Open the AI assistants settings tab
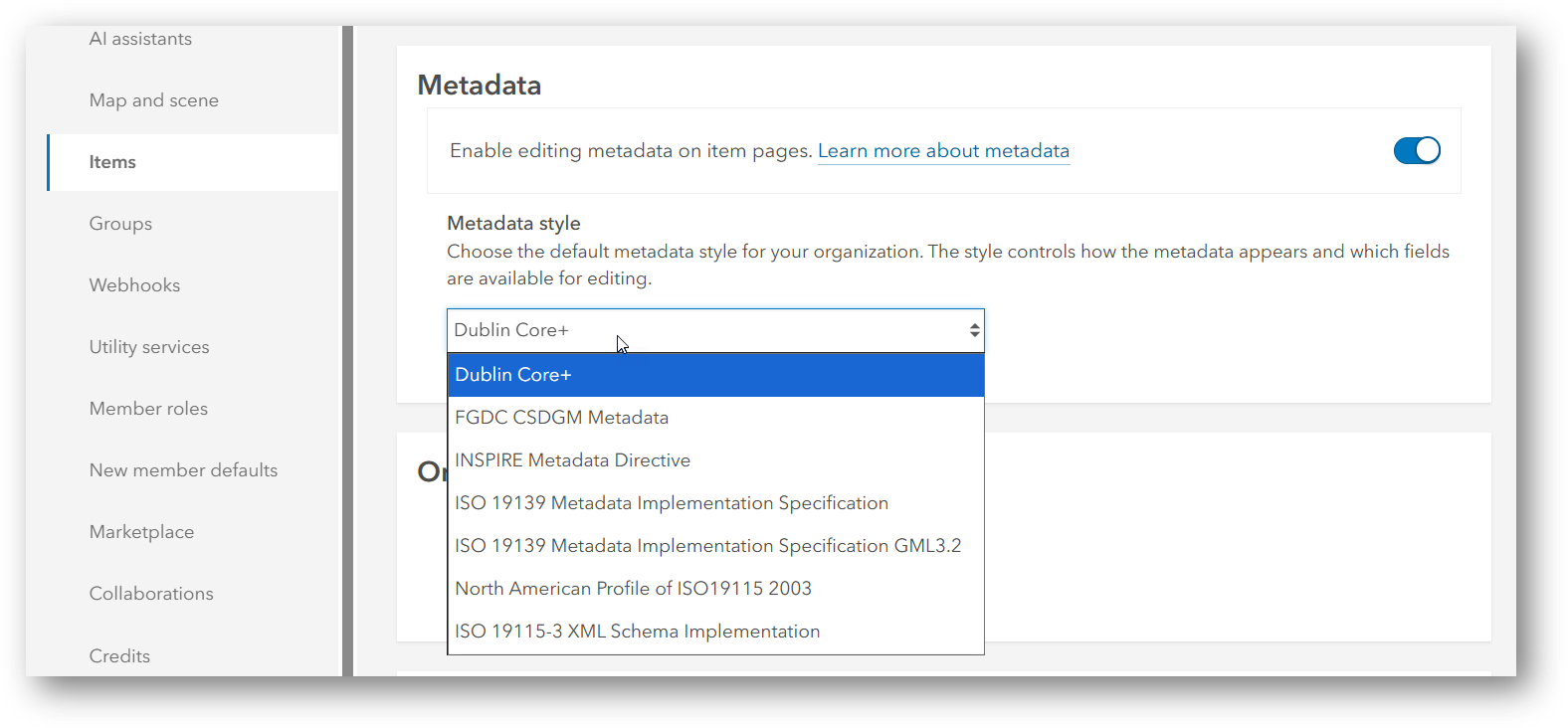 point(140,39)
